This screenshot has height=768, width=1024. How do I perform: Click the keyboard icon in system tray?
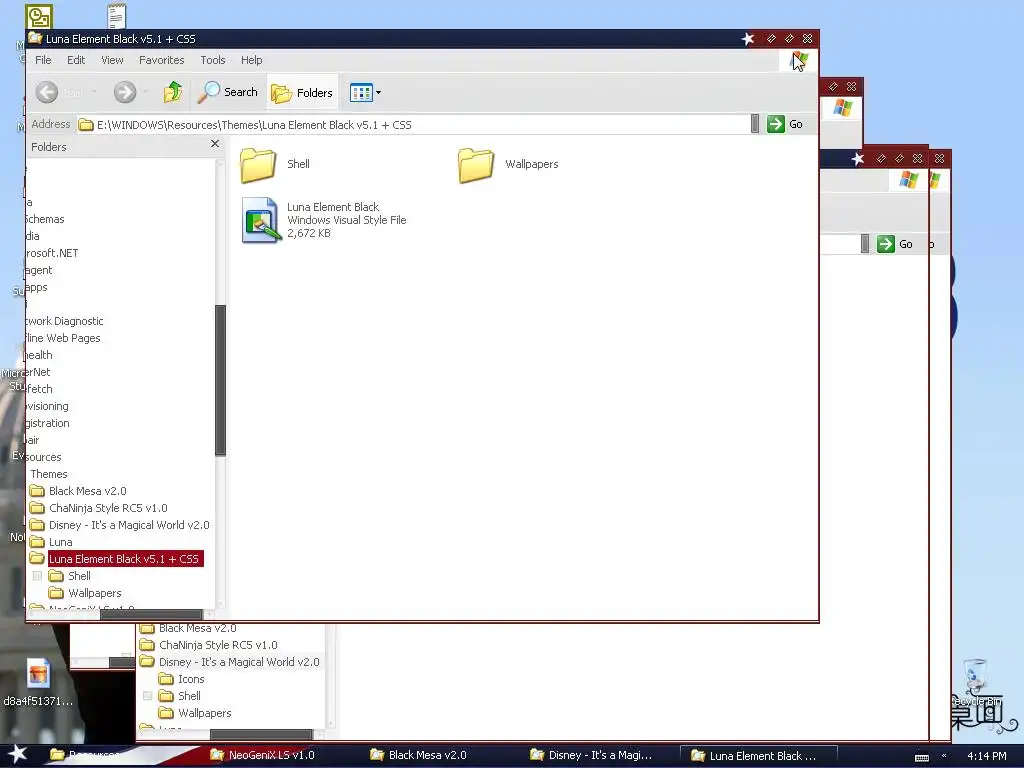click(921, 756)
